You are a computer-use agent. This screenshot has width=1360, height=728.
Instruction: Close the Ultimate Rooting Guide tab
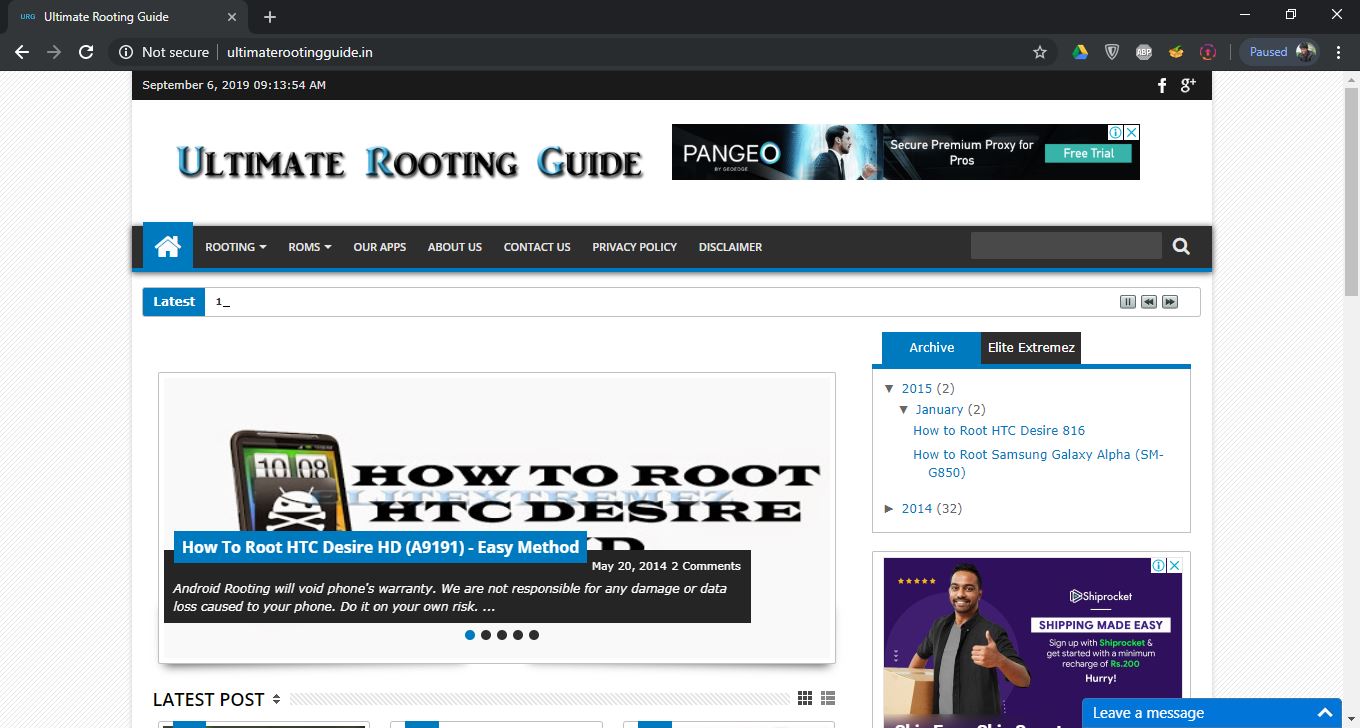[x=232, y=17]
